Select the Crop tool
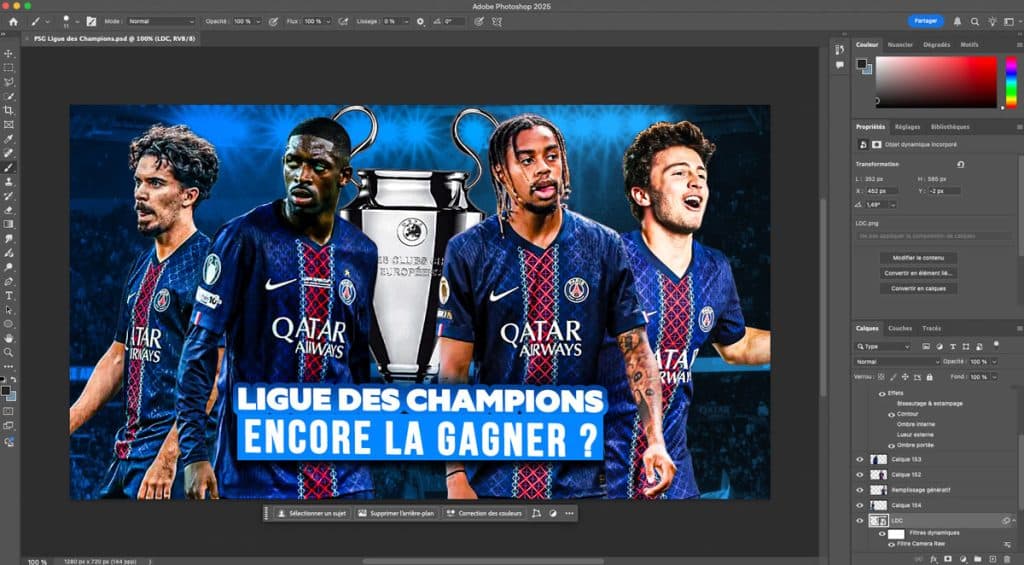1024x565 pixels. click(x=9, y=110)
